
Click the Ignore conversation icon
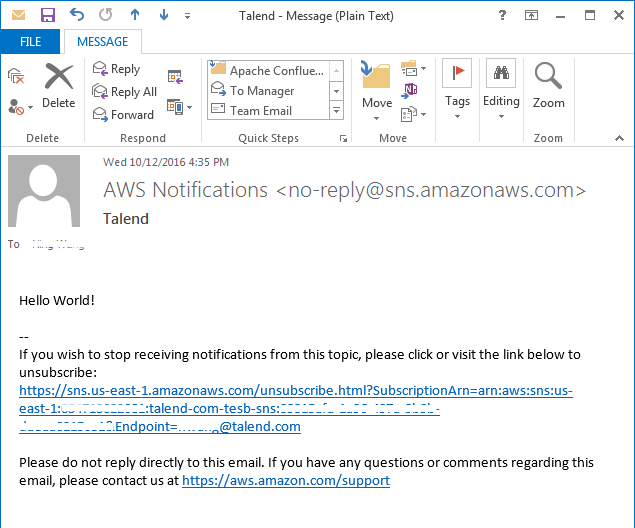click(x=16, y=76)
